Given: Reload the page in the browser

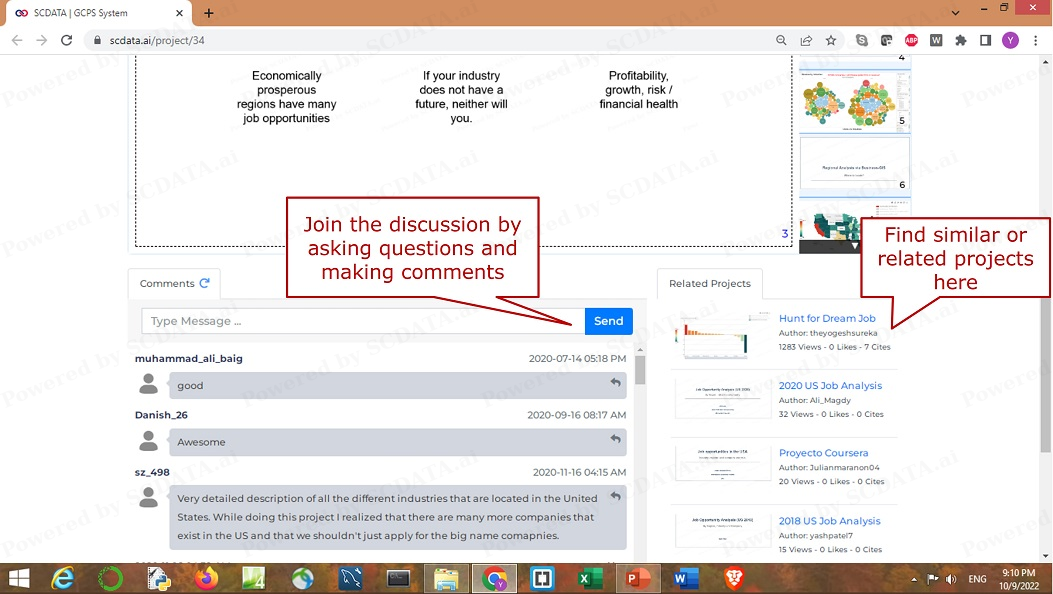Looking at the screenshot, I should [x=66, y=40].
